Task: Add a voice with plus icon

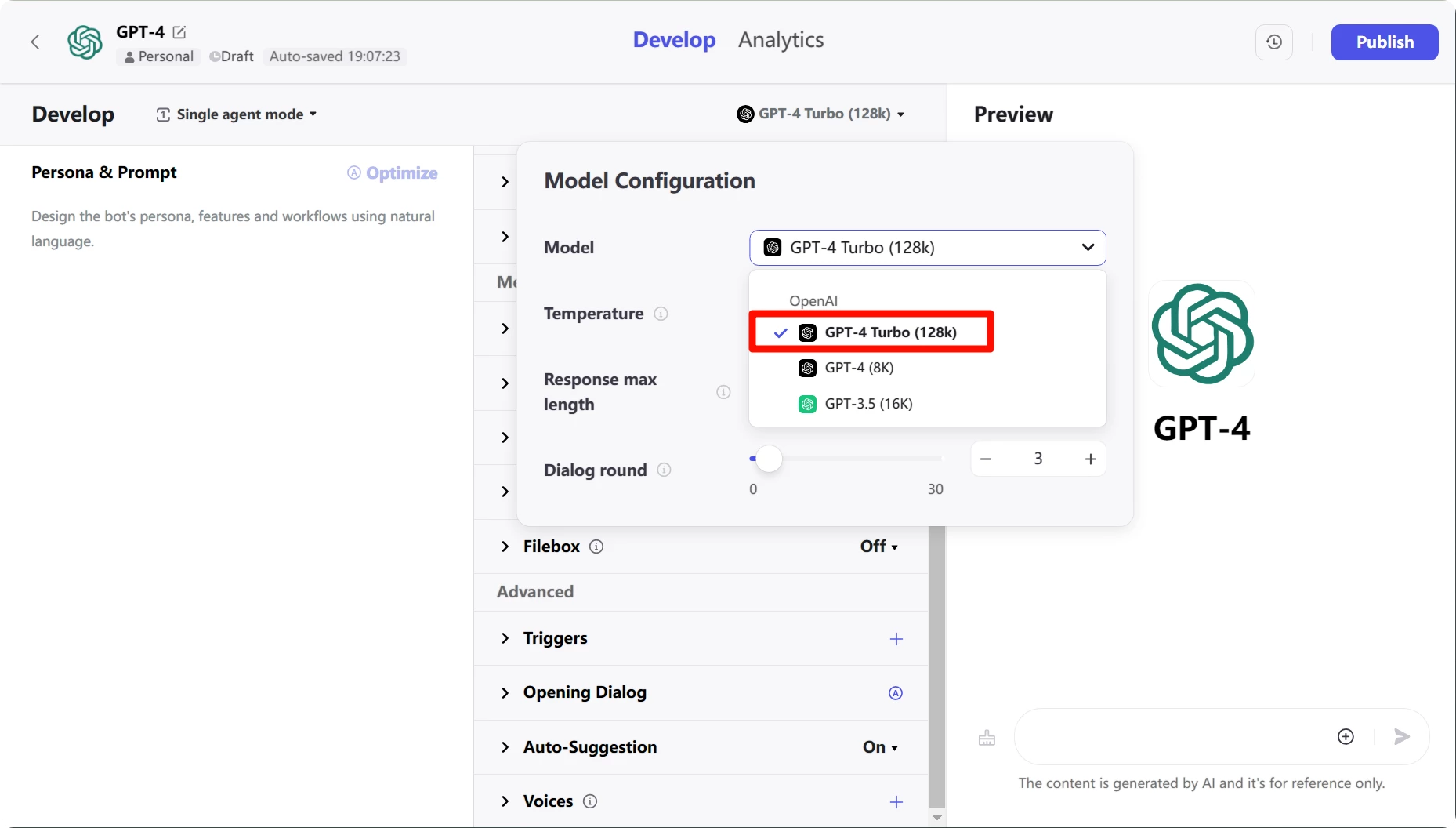Action: (896, 802)
